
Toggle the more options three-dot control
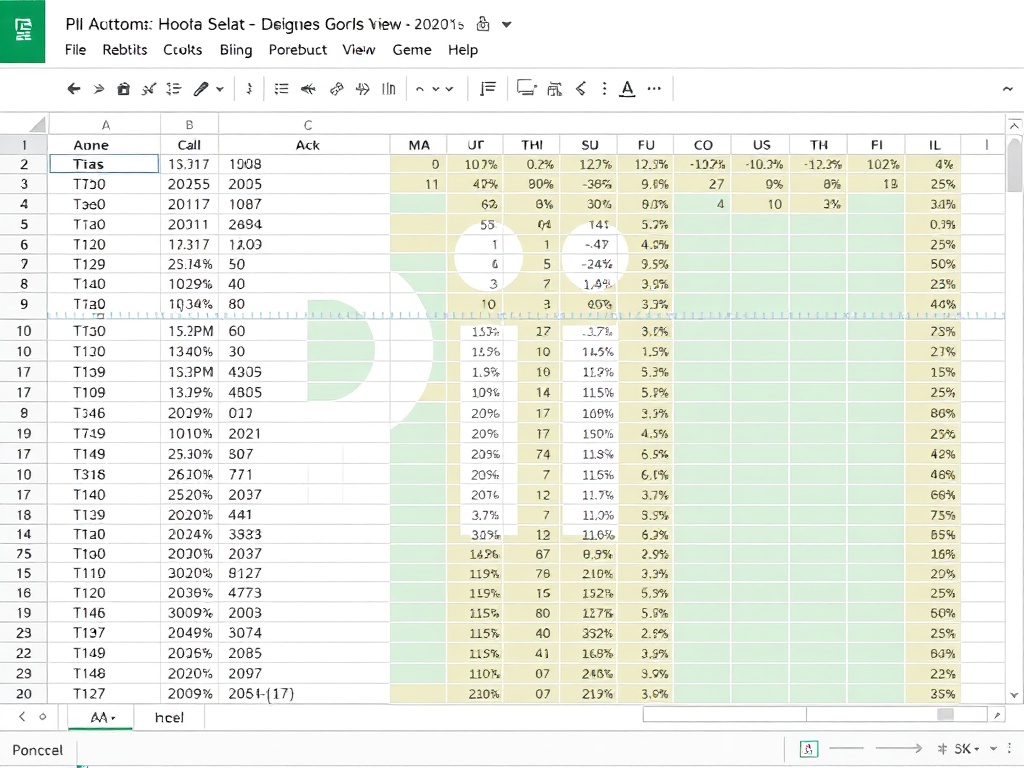coord(604,89)
